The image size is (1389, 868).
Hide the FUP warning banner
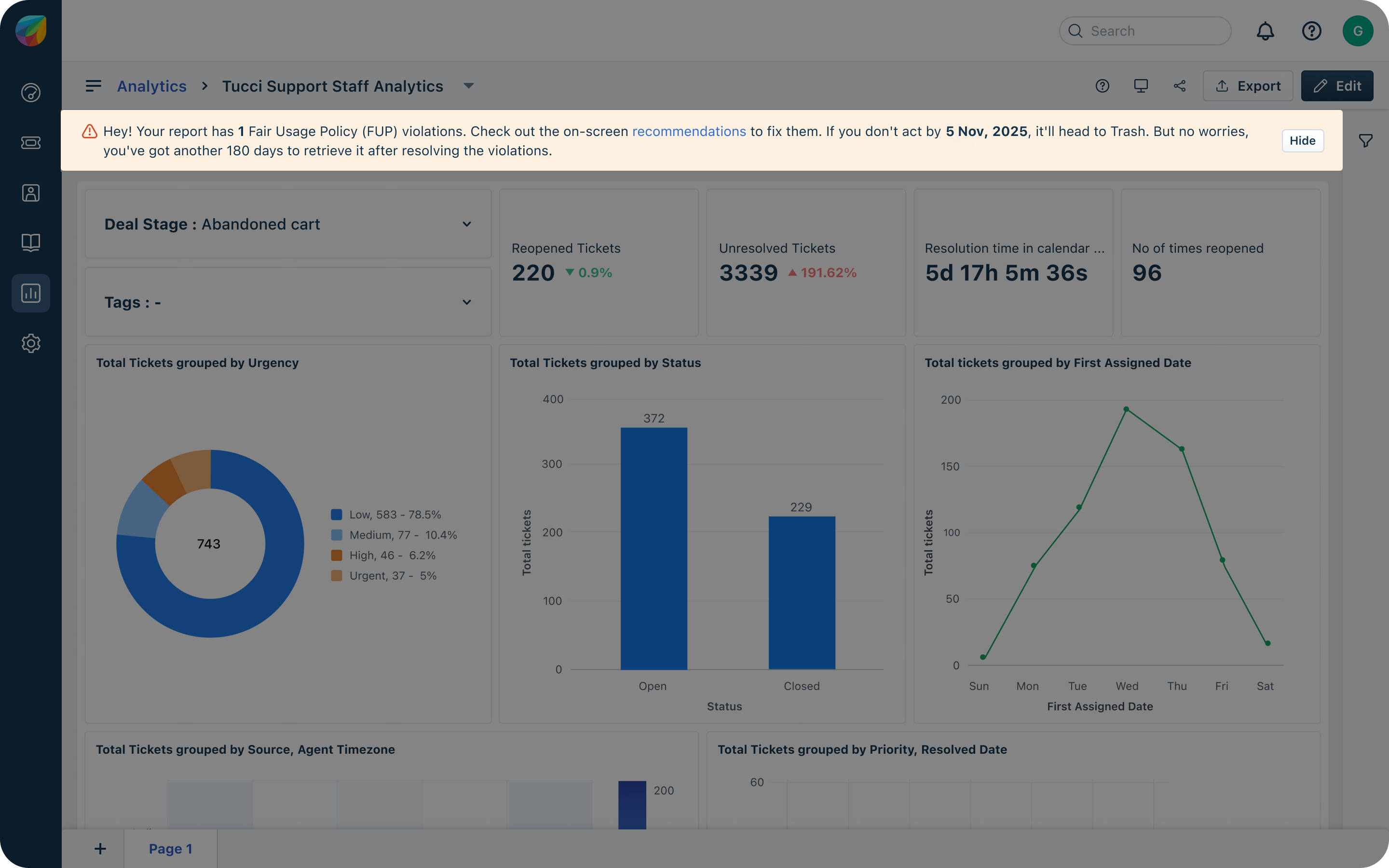(1302, 141)
